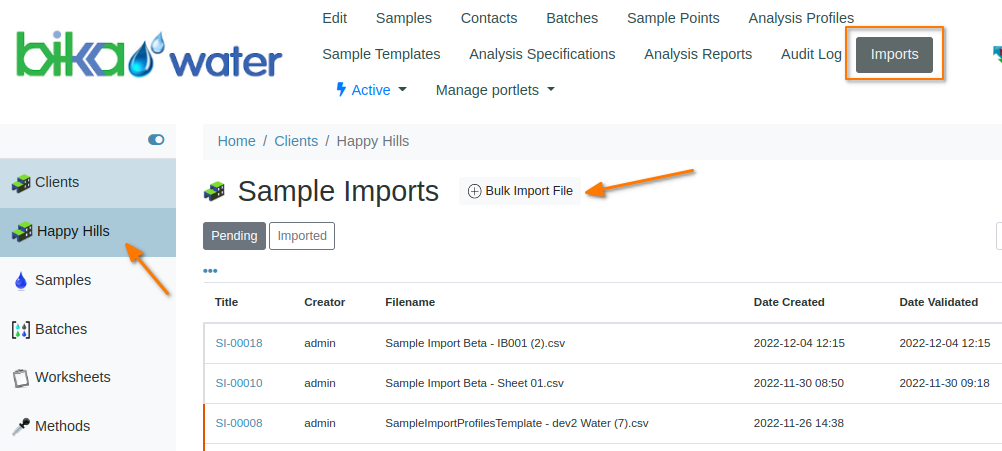Click the Samples water drop icon
Viewport: 1002px width, 451px height.
coord(21,281)
